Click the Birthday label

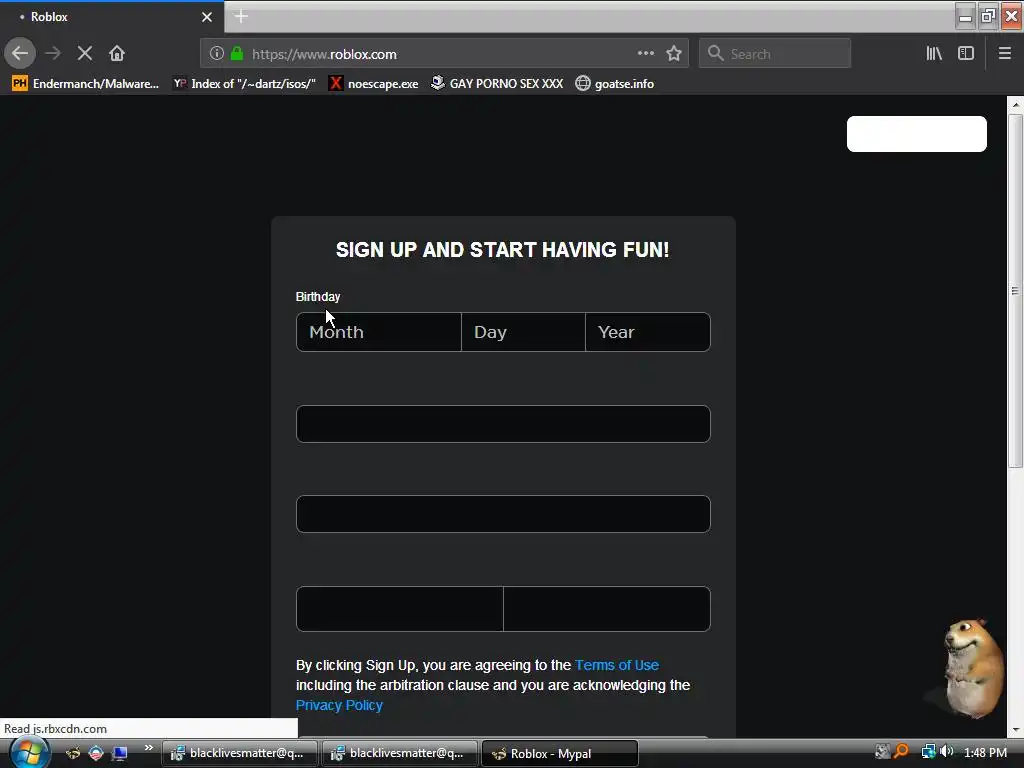[x=318, y=296]
